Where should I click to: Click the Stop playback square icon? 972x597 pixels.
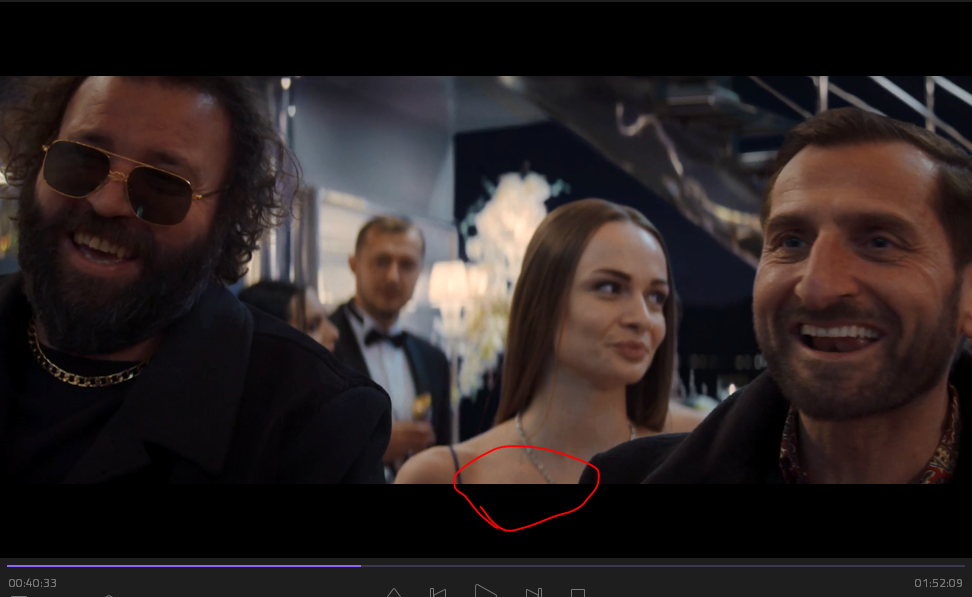click(x=577, y=593)
